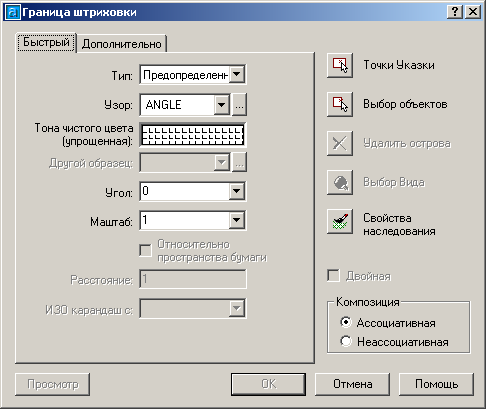Image resolution: width=486 pixels, height=409 pixels.
Task: Click the OK button
Action: point(268,384)
